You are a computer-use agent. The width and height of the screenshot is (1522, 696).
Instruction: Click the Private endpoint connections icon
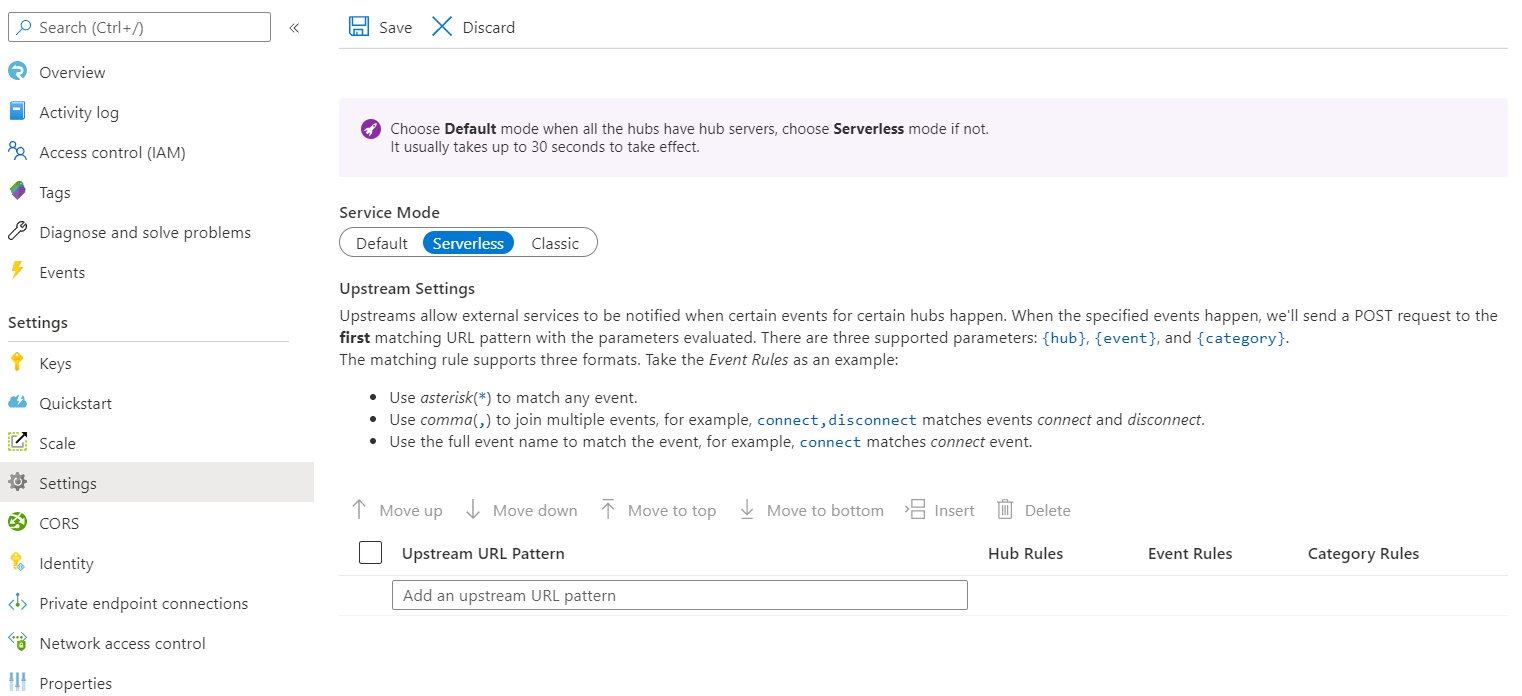[x=18, y=602]
